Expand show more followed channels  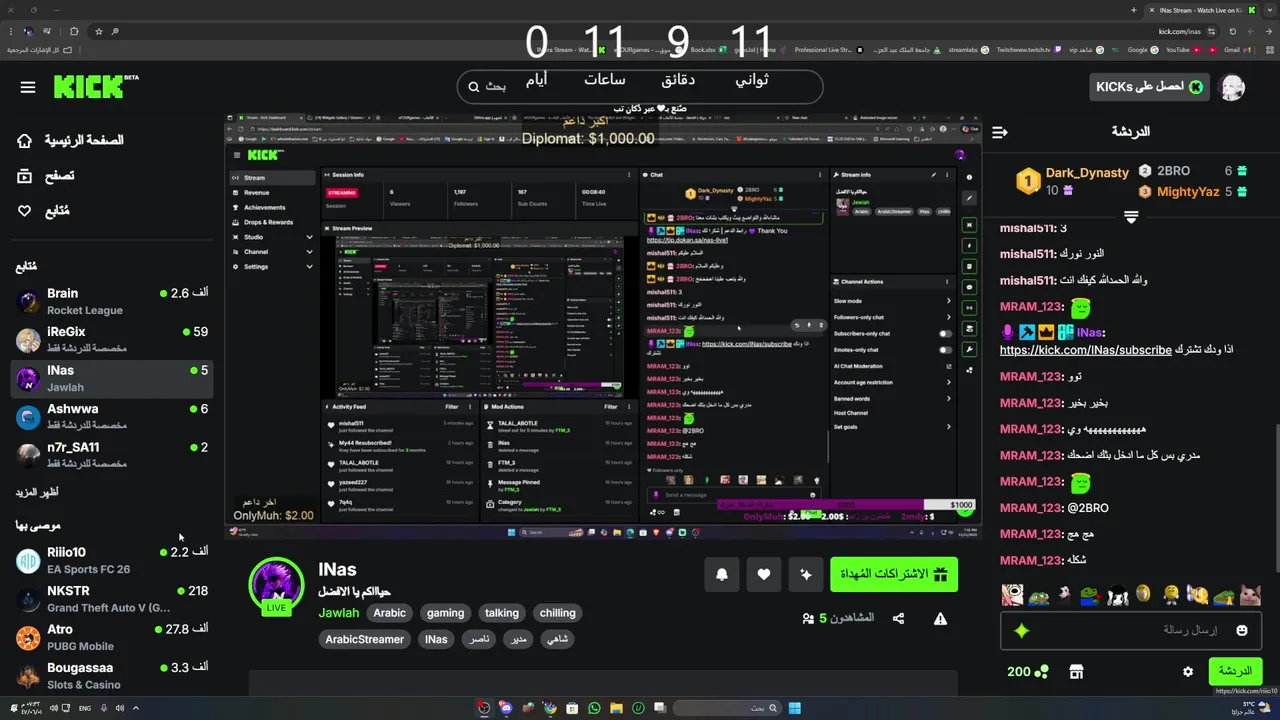point(37,493)
